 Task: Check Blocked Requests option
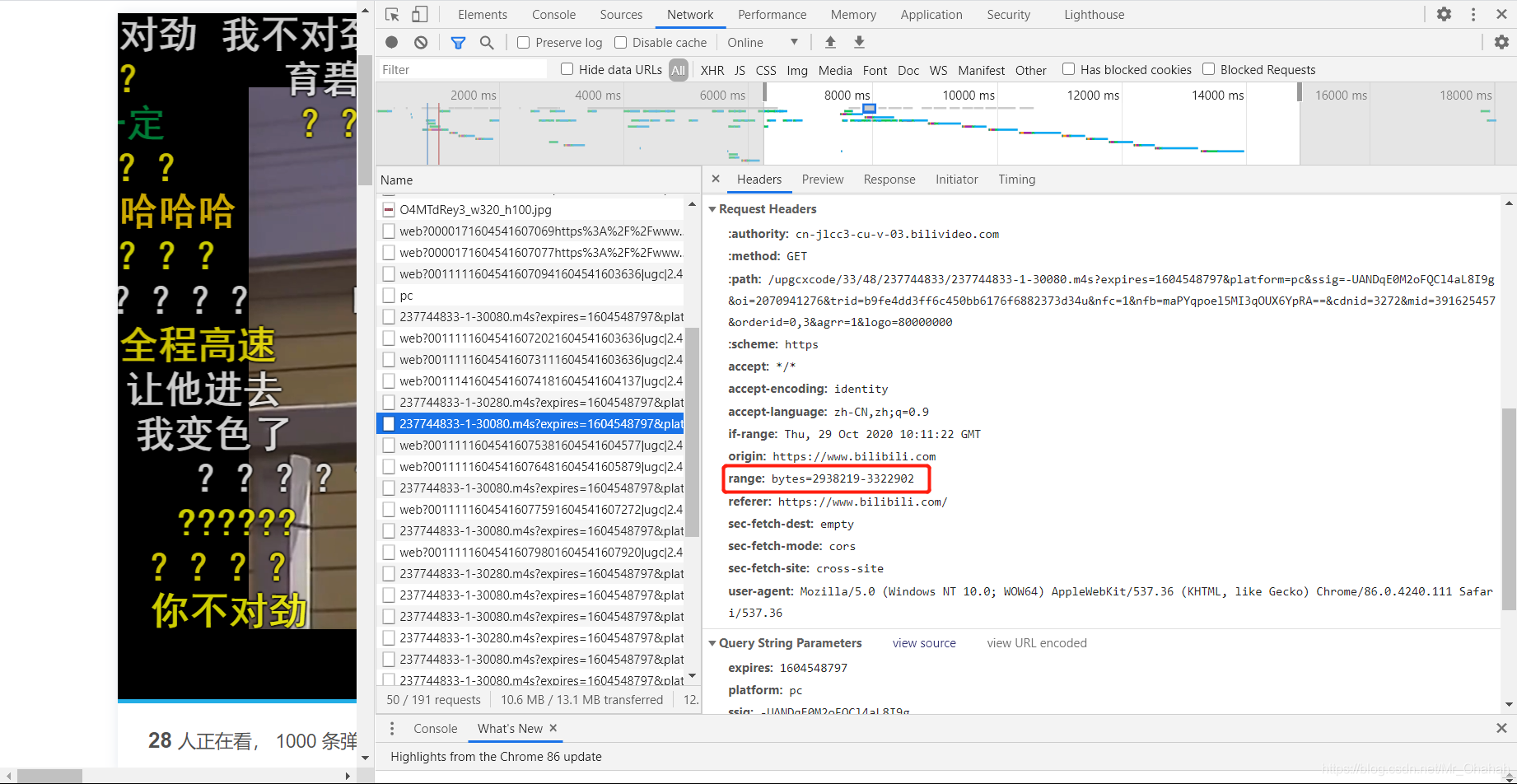click(1208, 69)
